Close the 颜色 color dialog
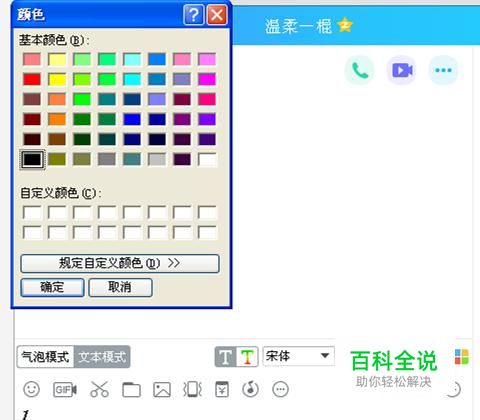Screen dimensions: 480x420 pos(217,15)
